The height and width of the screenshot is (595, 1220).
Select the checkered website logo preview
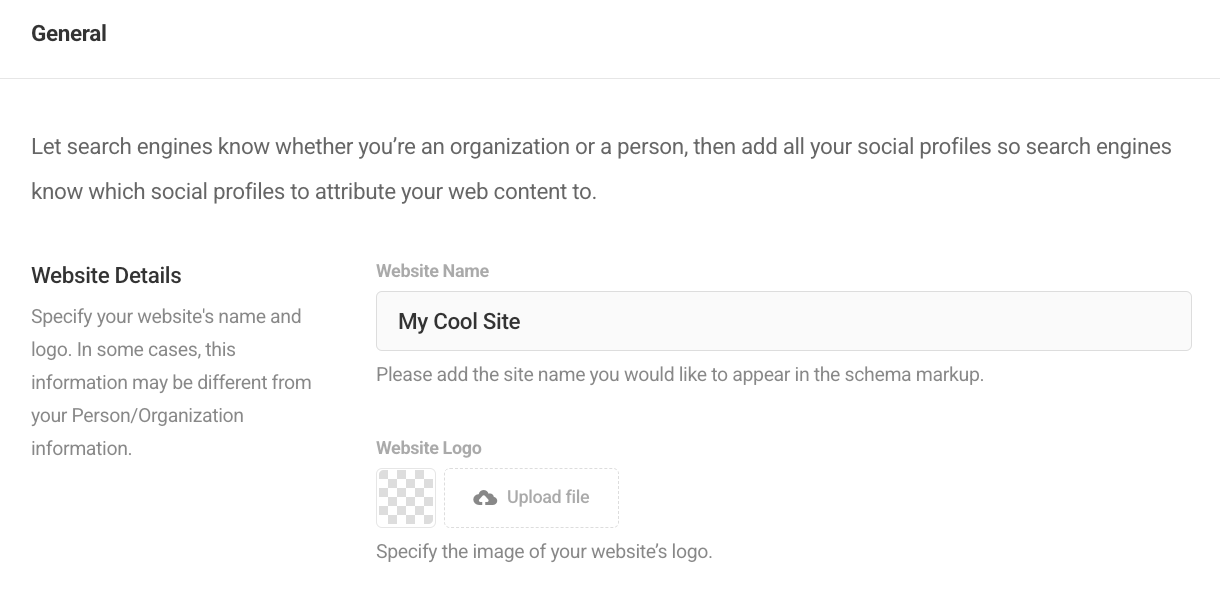(406, 498)
